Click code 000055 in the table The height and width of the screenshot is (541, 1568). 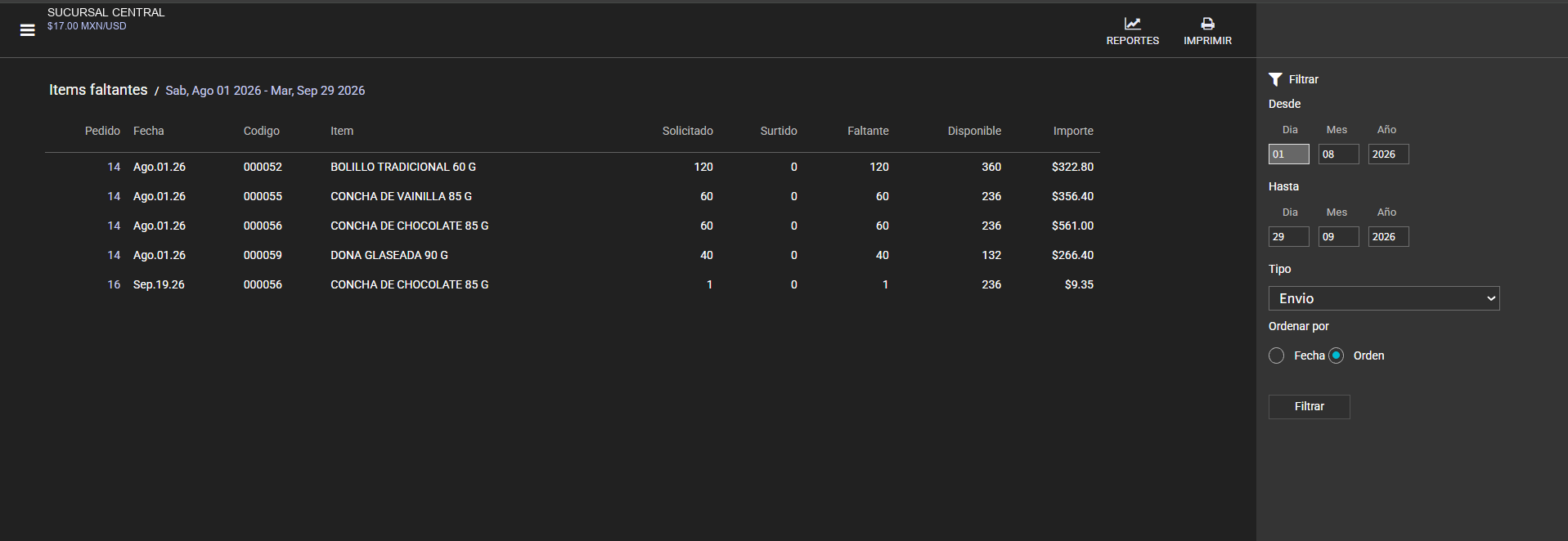click(x=263, y=196)
